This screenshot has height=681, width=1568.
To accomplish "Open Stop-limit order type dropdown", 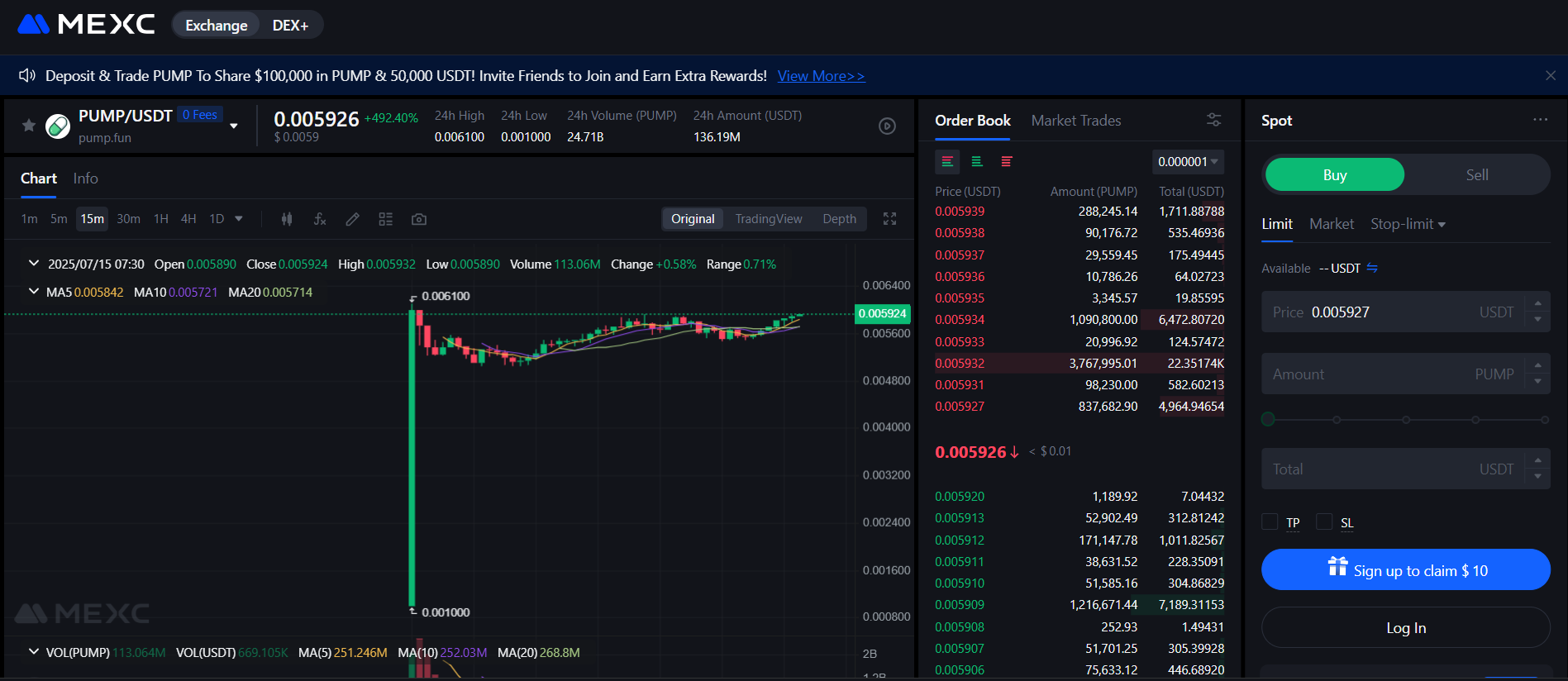I will coord(1408,224).
